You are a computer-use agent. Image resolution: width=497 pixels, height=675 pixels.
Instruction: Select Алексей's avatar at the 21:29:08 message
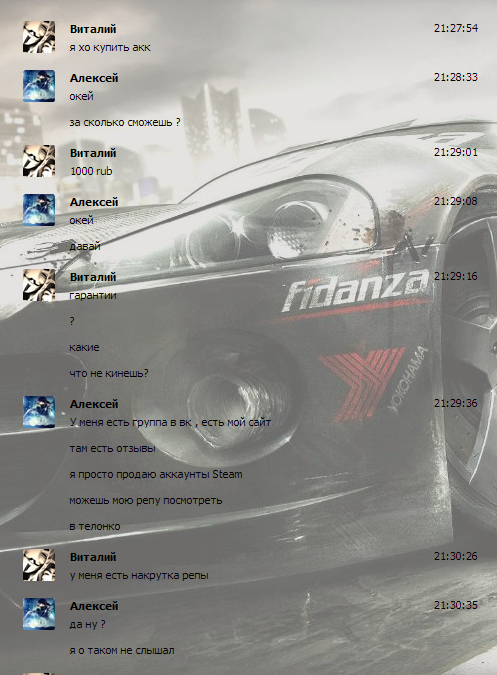(39, 210)
